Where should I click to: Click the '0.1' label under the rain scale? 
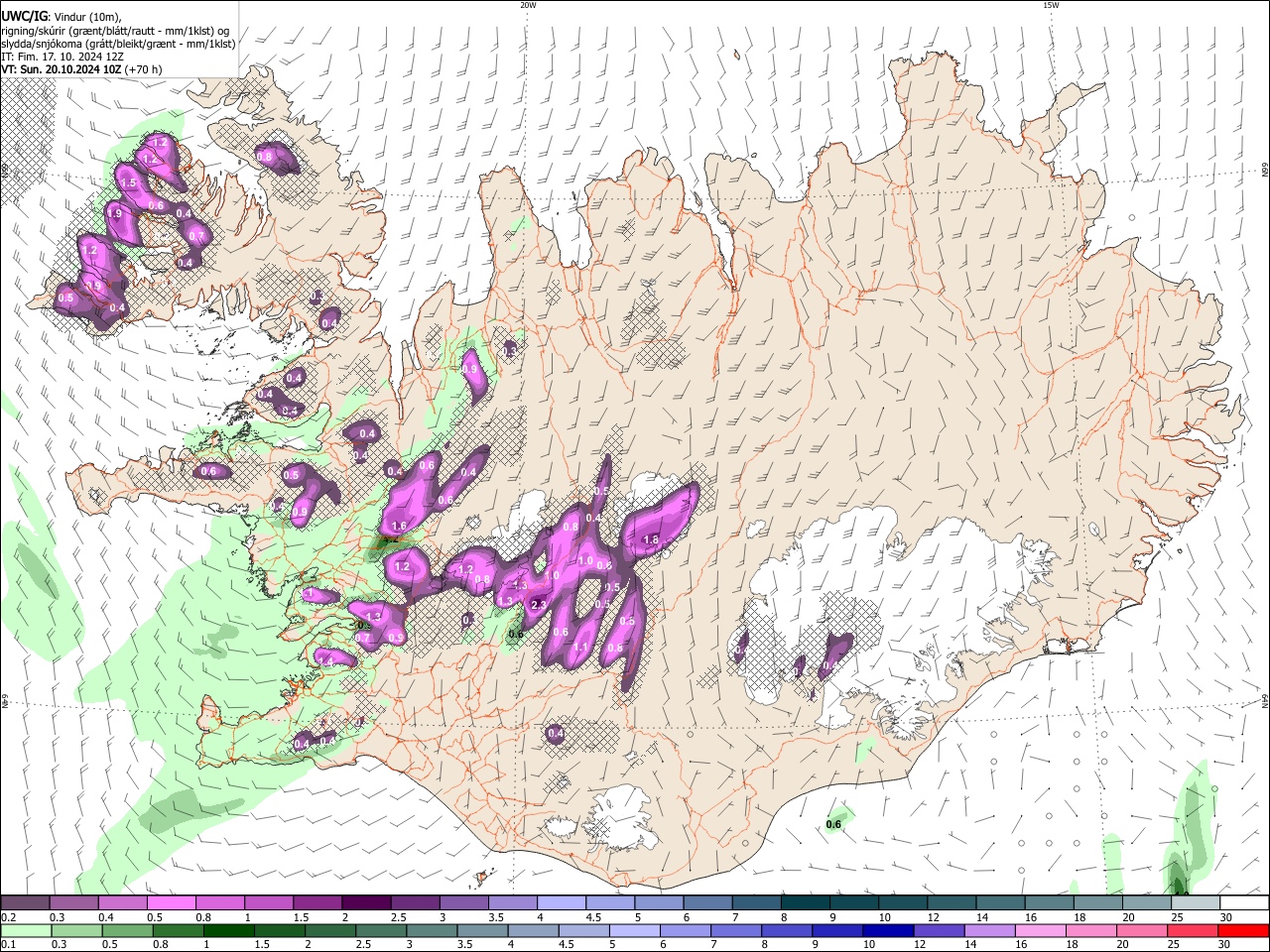coord(9,945)
